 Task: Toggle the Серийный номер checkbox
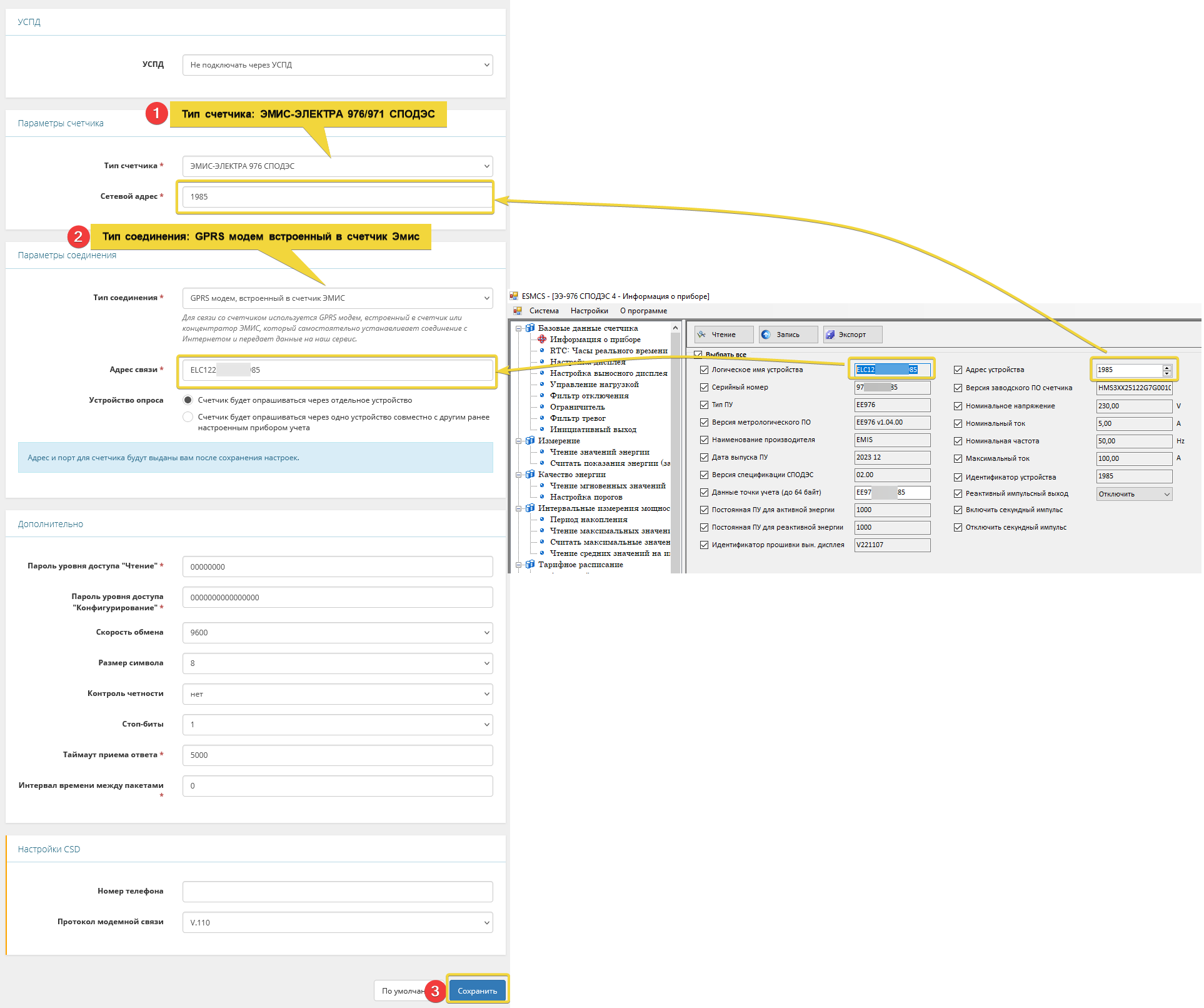point(705,387)
